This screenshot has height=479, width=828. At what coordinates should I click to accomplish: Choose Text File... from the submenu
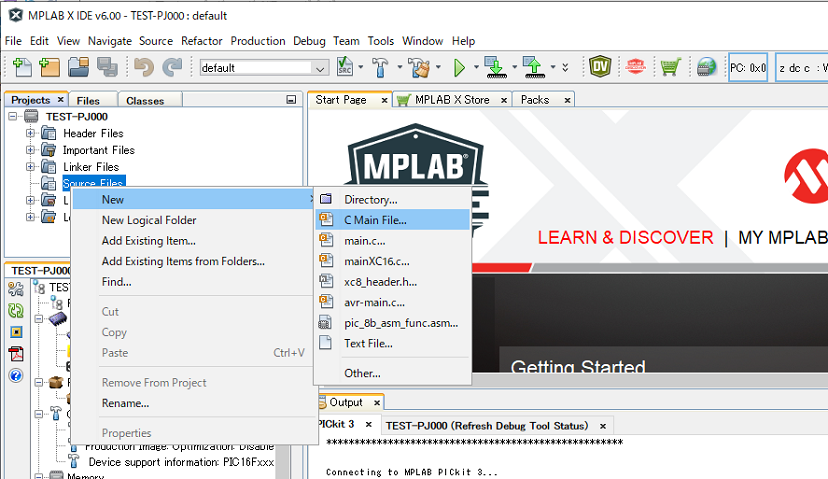point(392,343)
